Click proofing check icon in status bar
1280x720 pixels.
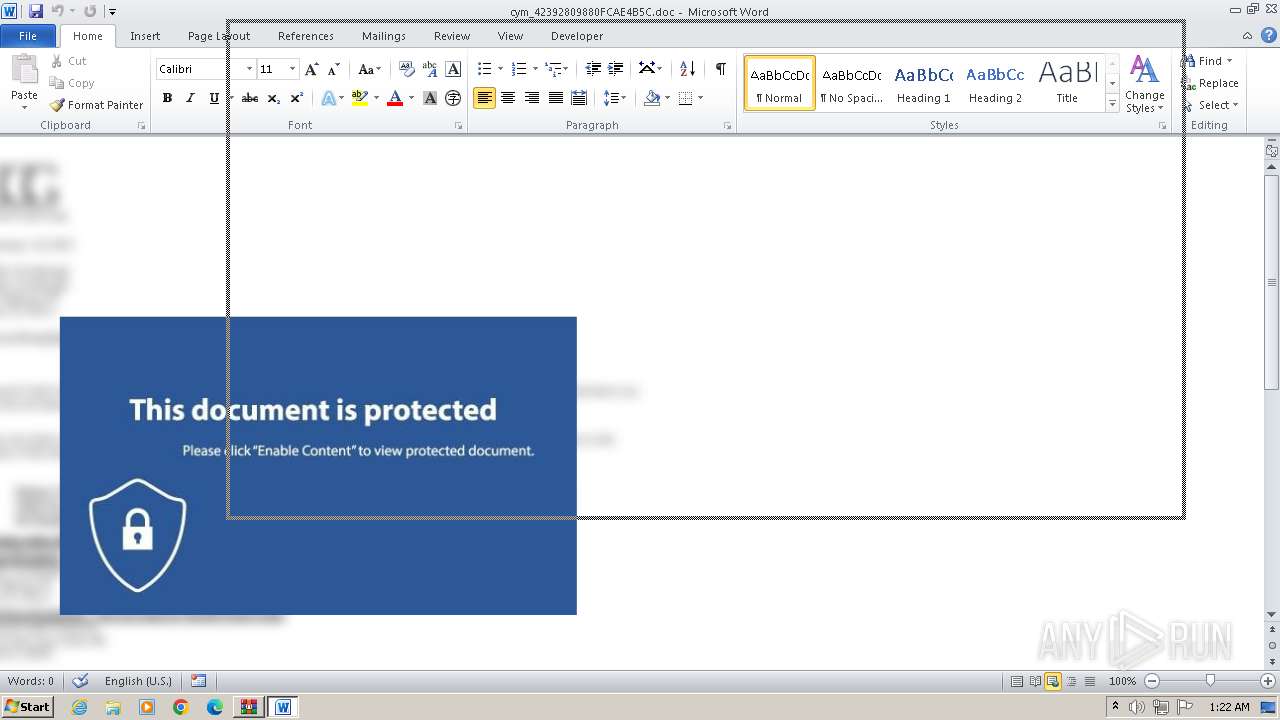(81, 681)
